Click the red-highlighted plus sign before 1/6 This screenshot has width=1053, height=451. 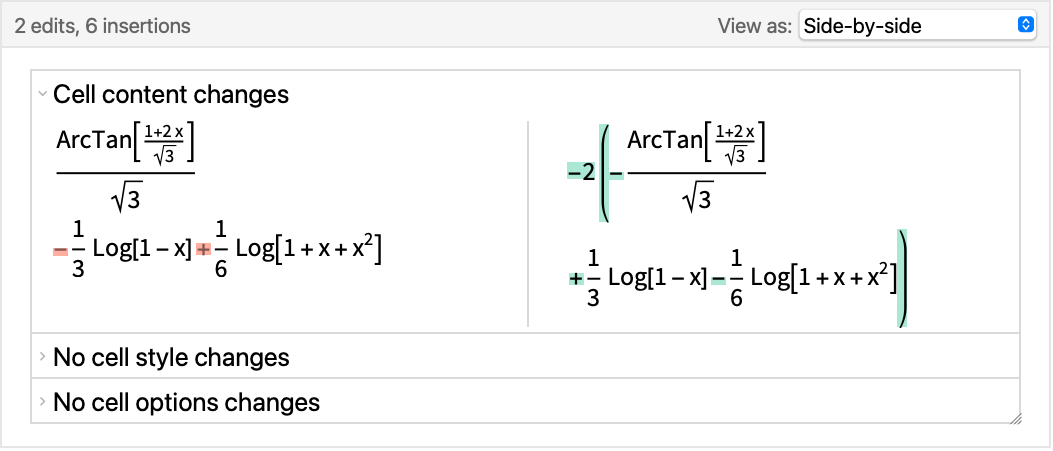pyautogui.click(x=203, y=251)
